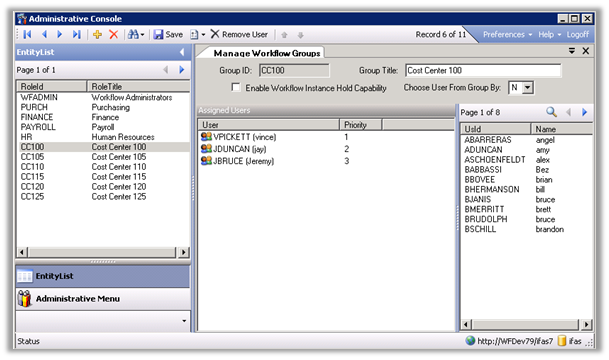This screenshot has width=609, height=360.
Task: Collapse the EntityList panel arrow
Action: (x=182, y=52)
